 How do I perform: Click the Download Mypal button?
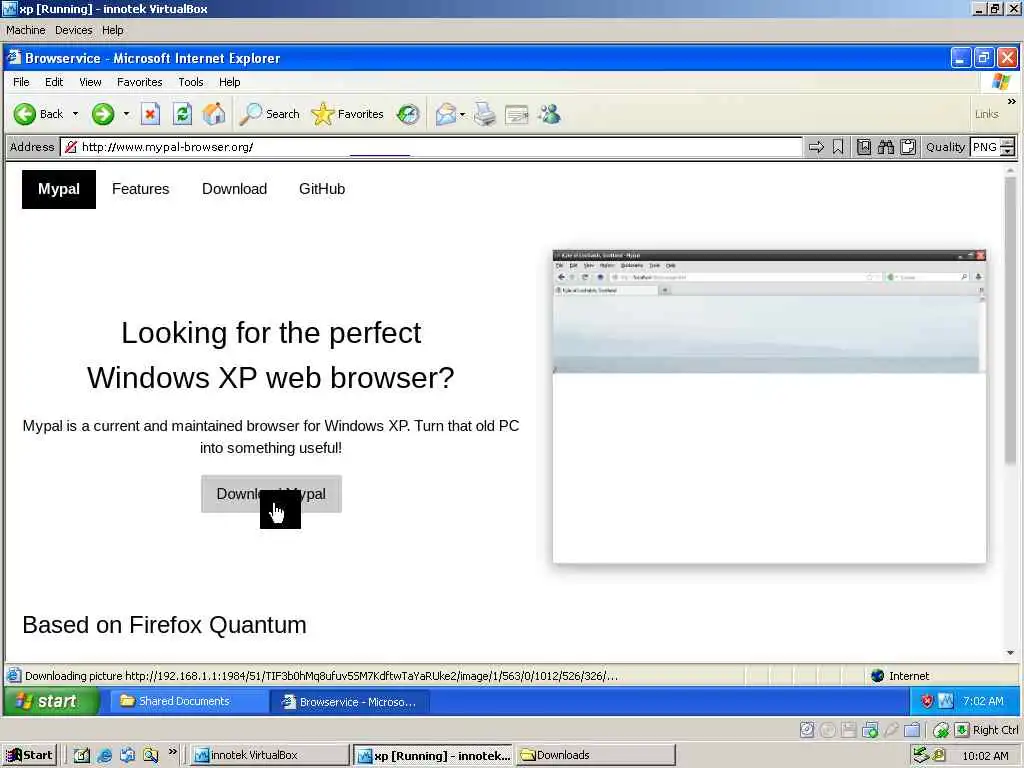pos(271,494)
